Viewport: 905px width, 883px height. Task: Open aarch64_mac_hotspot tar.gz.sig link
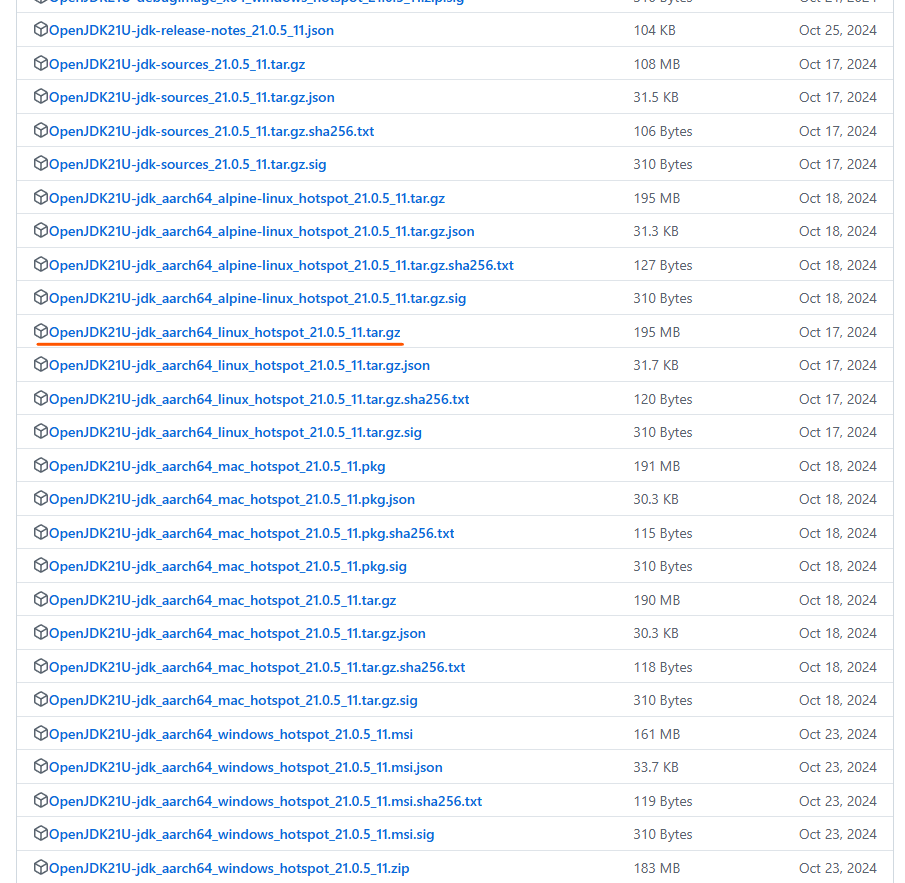click(233, 699)
